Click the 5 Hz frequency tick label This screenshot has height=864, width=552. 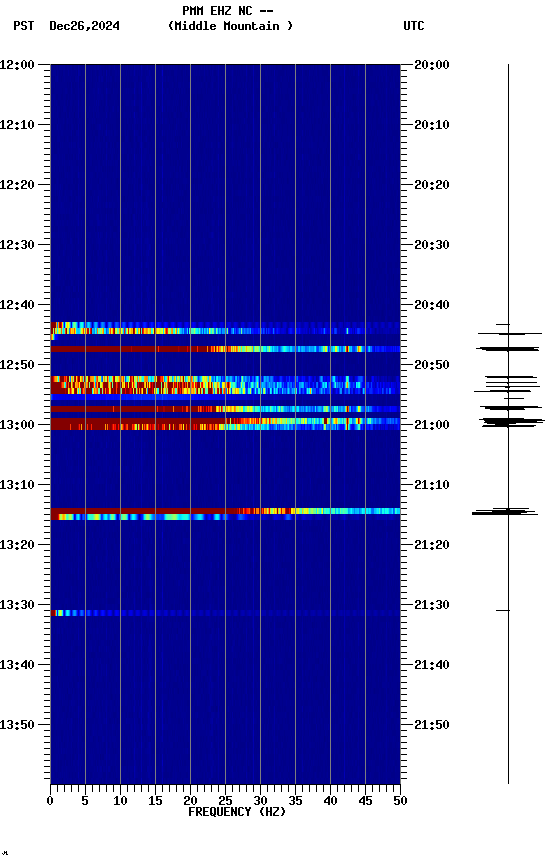tap(85, 801)
